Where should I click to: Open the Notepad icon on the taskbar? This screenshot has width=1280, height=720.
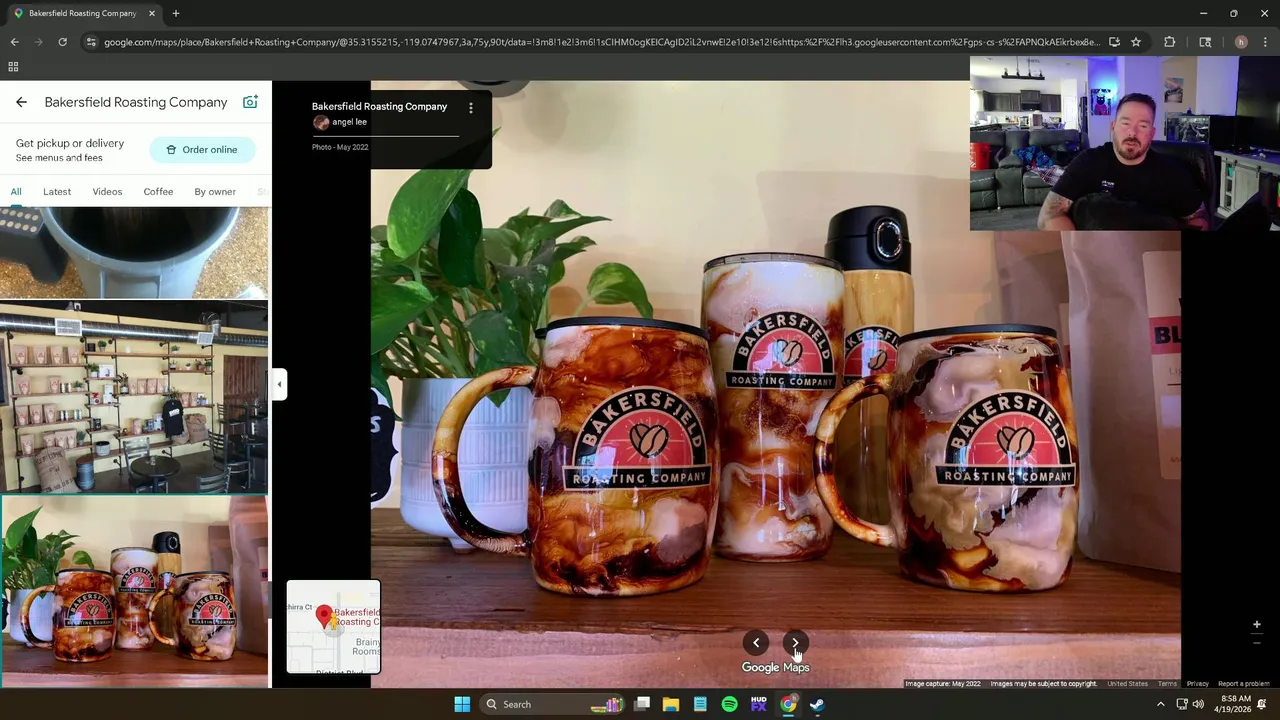pyautogui.click(x=700, y=704)
